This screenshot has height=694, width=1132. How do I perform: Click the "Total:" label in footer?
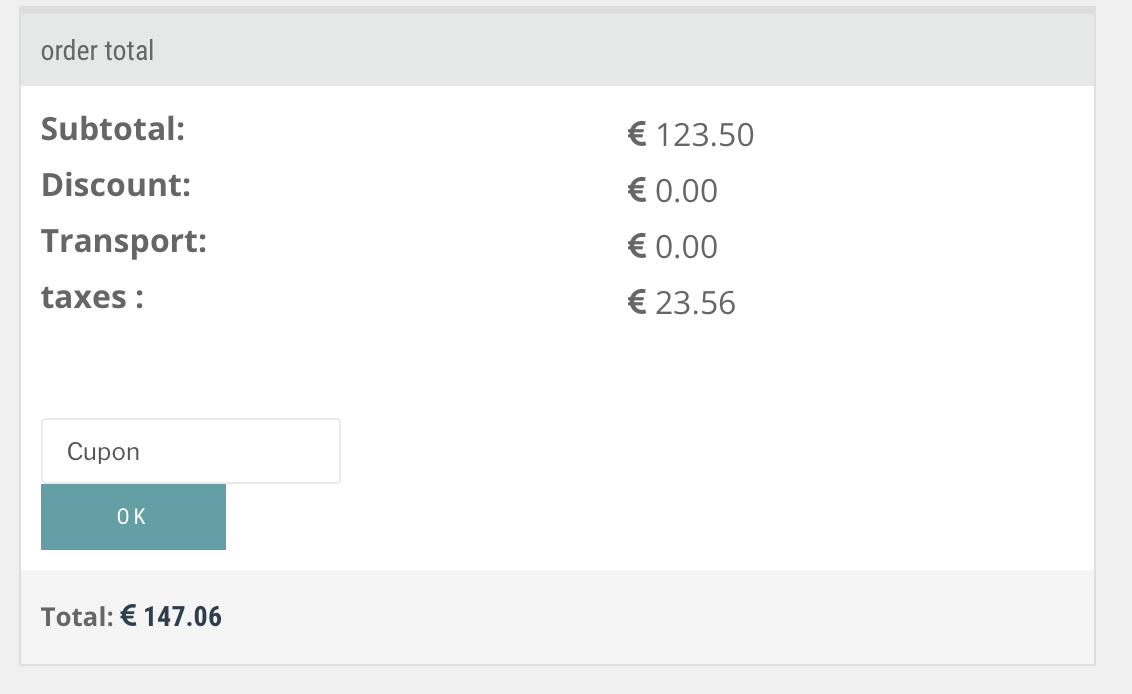pos(77,618)
